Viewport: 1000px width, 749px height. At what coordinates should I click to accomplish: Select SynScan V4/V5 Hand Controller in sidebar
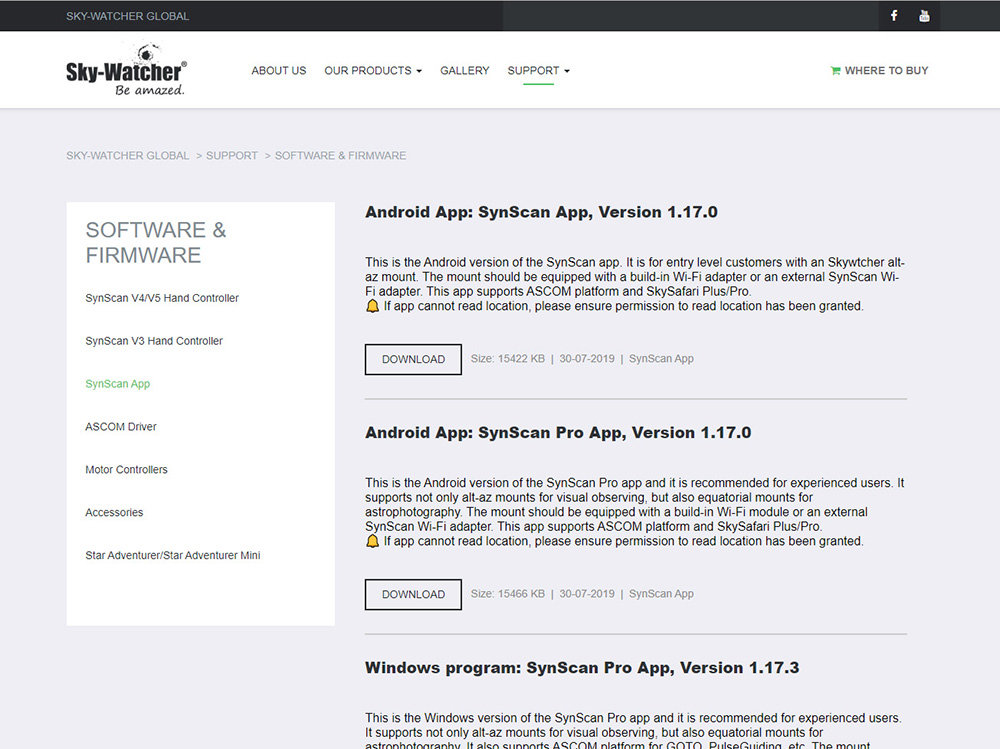click(162, 298)
